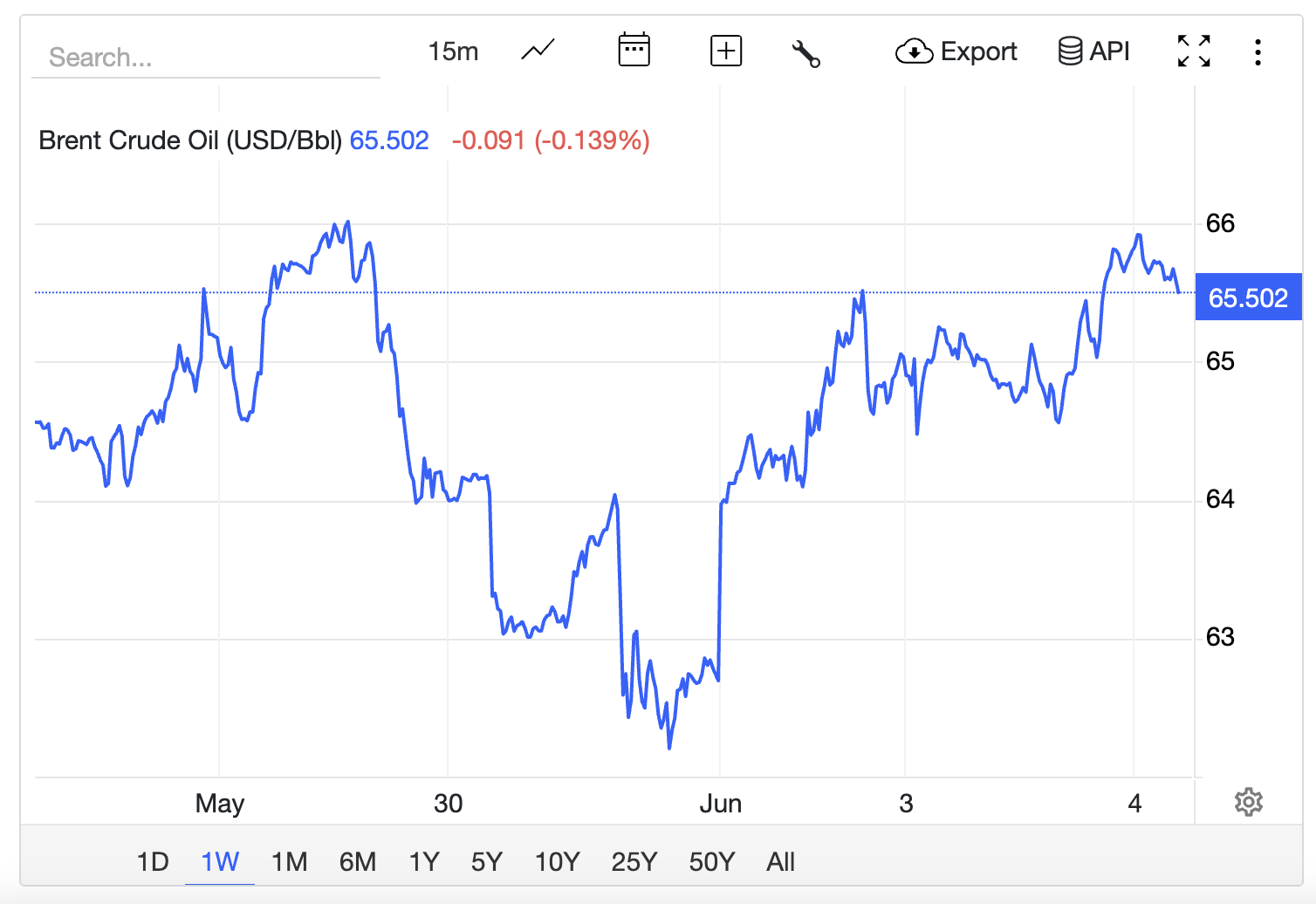The height and width of the screenshot is (904, 1316).
Task: Open the three-dot more options menu
Action: pos(1258,52)
